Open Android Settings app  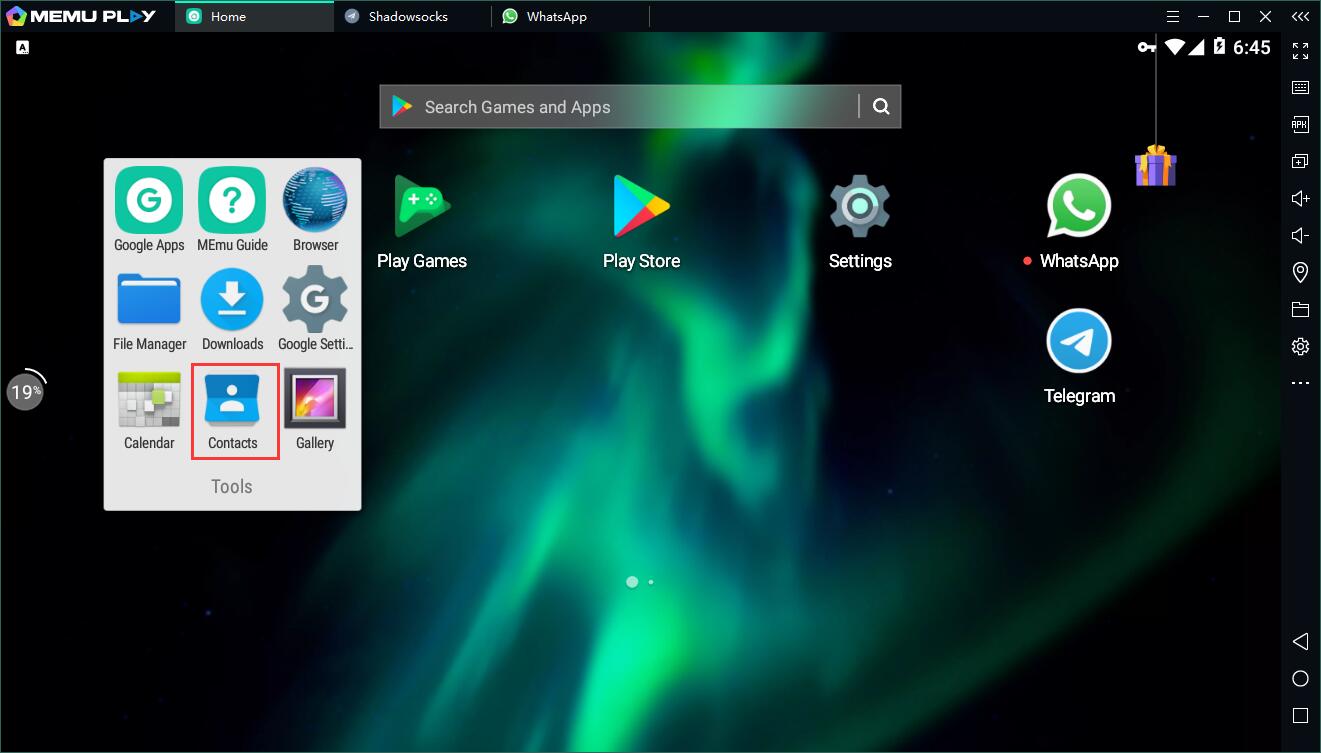pyautogui.click(x=859, y=207)
